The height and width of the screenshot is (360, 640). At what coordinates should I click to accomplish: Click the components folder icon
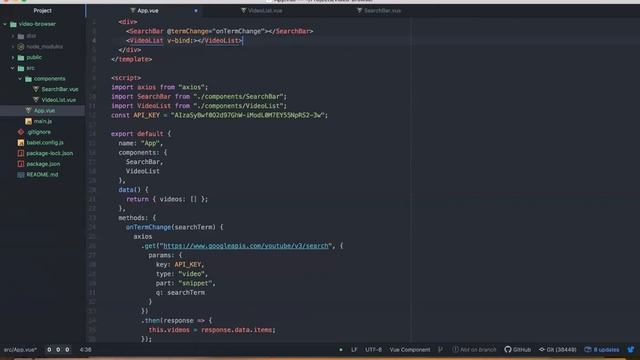(x=28, y=79)
